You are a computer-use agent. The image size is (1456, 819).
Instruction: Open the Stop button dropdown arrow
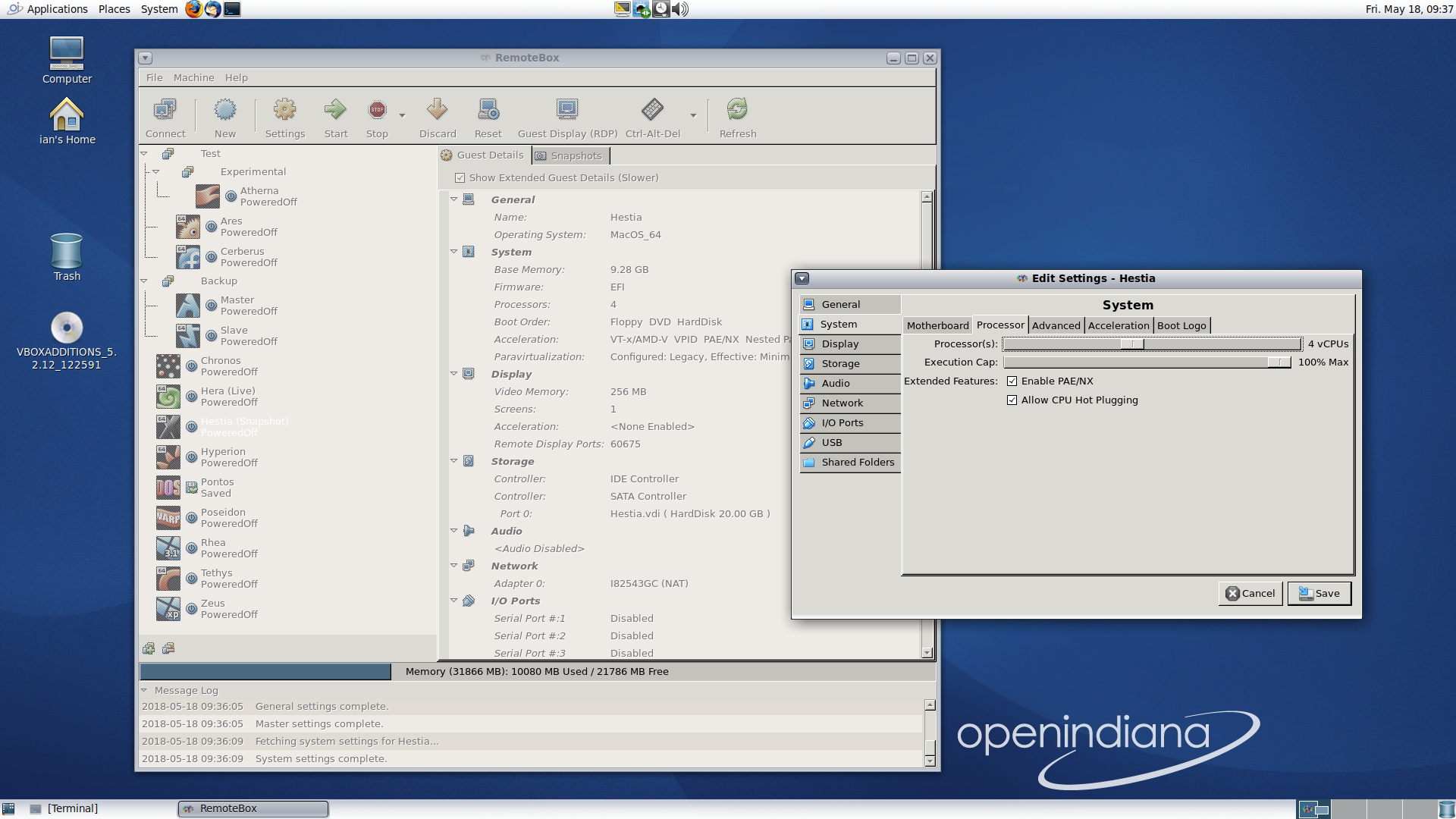point(402,116)
